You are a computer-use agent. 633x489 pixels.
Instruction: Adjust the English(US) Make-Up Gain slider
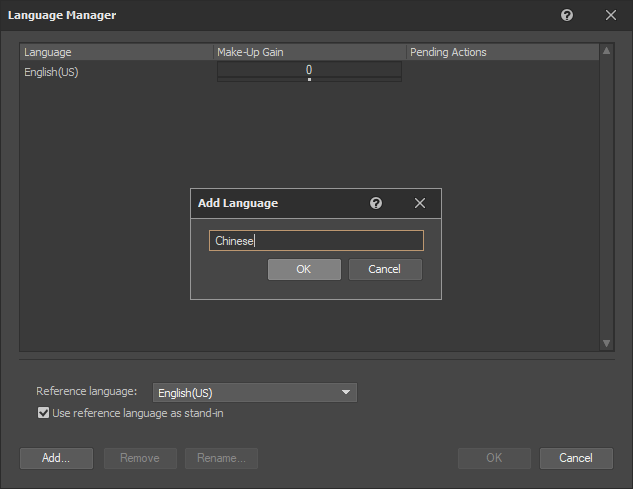point(309,71)
